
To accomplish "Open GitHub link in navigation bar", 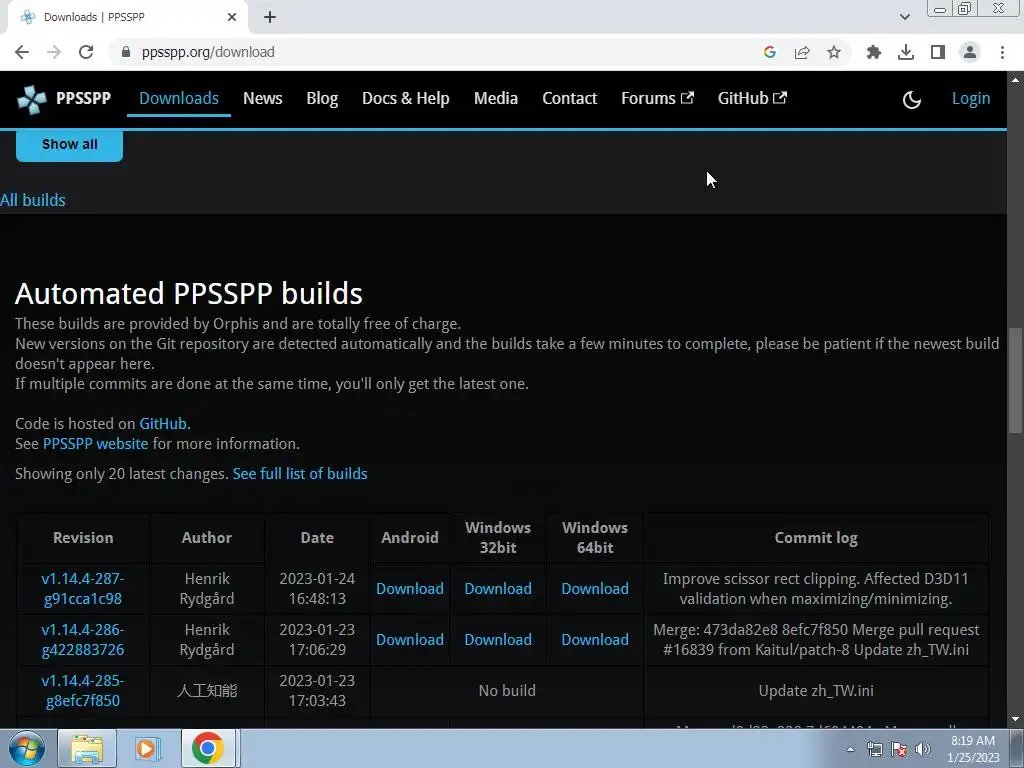I will point(752,99).
